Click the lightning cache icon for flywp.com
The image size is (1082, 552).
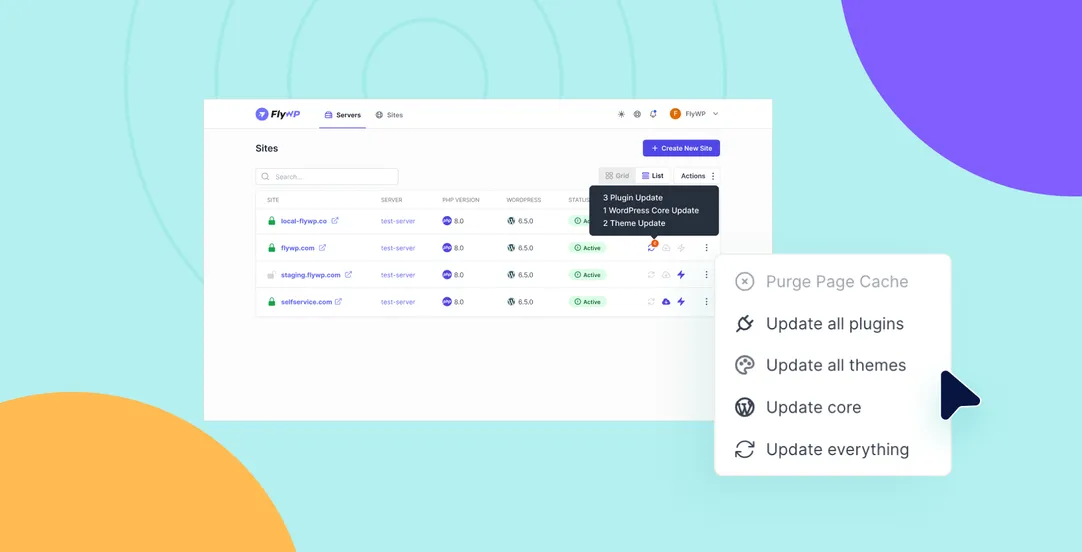(x=681, y=248)
